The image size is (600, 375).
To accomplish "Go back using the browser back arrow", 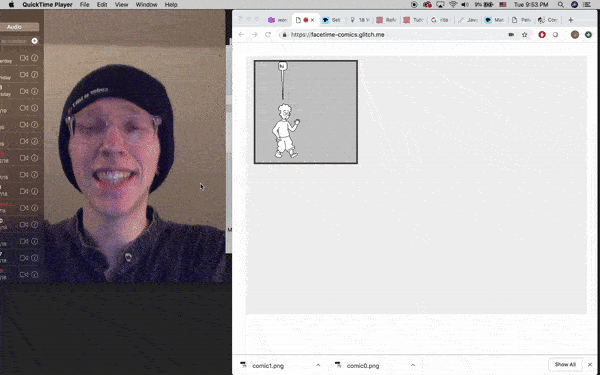I will 241,35.
